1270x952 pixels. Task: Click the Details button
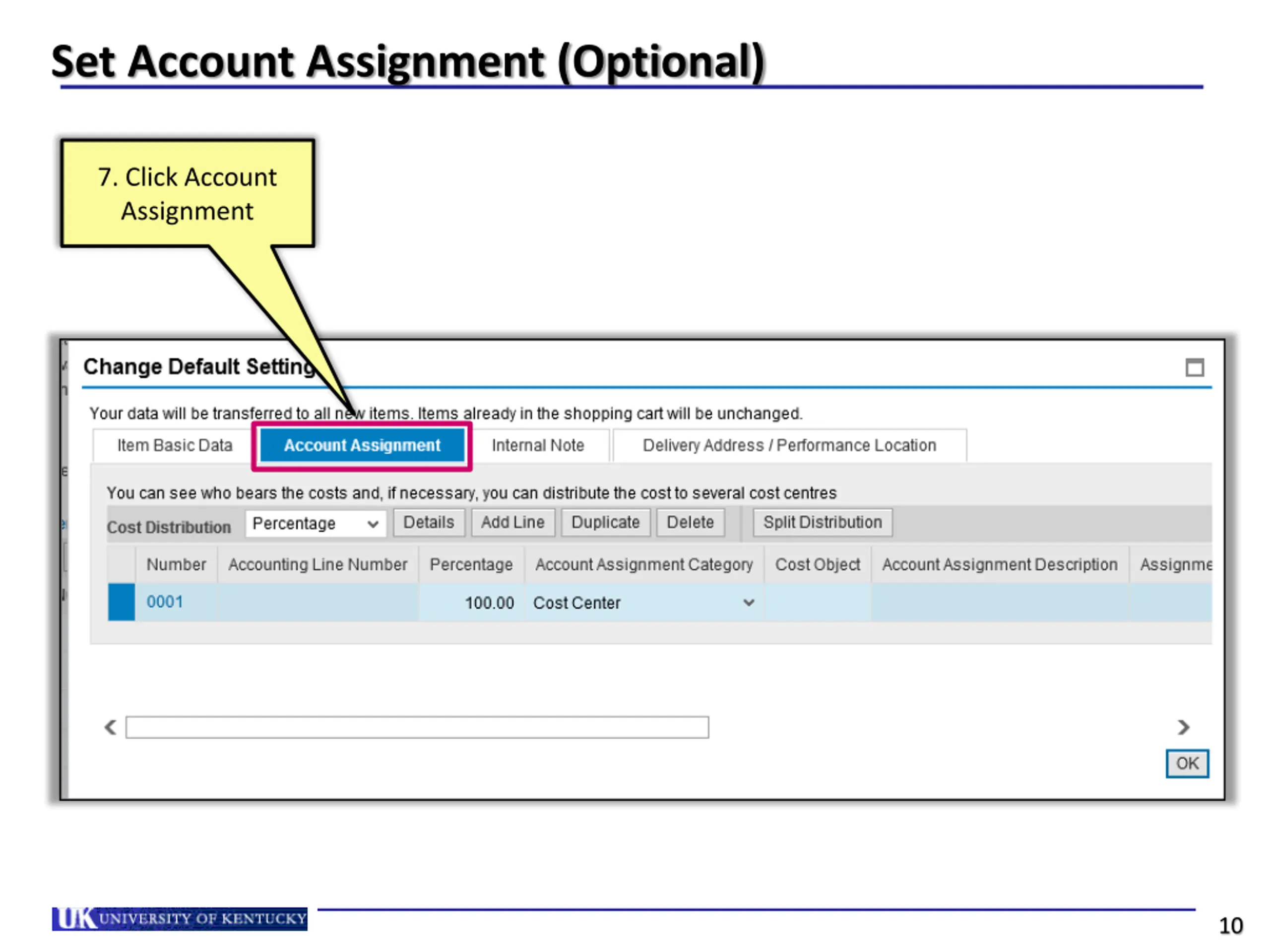coord(428,522)
